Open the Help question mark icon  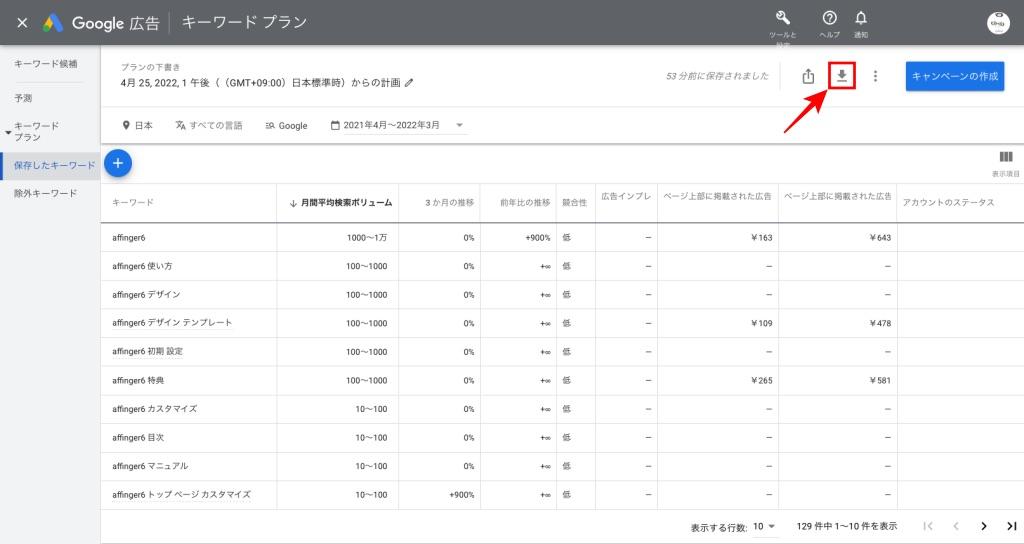tap(829, 18)
